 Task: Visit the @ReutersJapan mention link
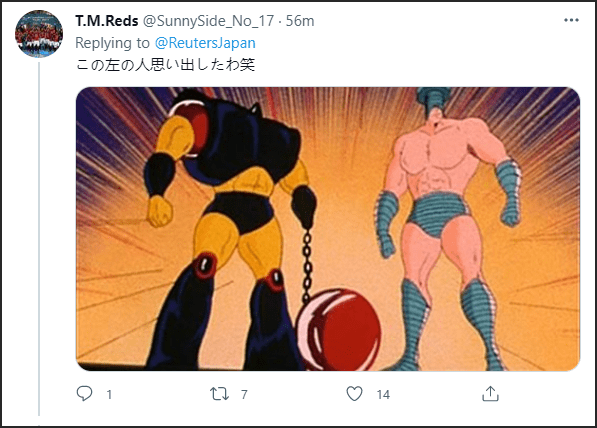[x=205, y=43]
